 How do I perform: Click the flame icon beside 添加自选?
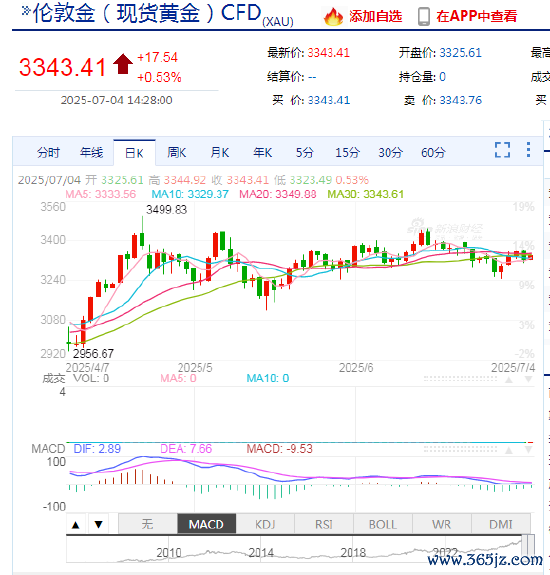click(x=333, y=17)
